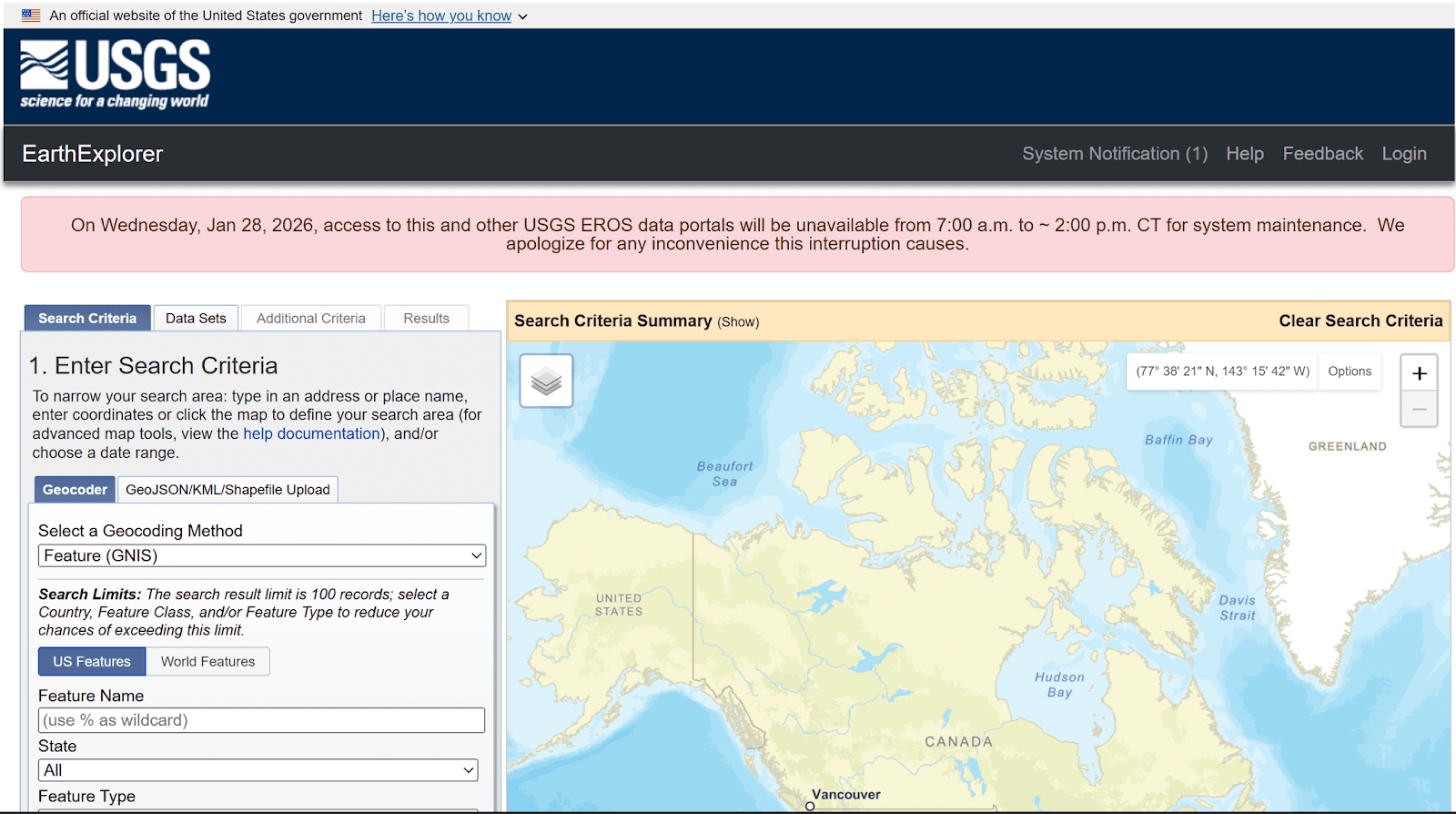The image size is (1456, 814).
Task: Open the Geocoding Method dropdown
Action: pos(262,555)
